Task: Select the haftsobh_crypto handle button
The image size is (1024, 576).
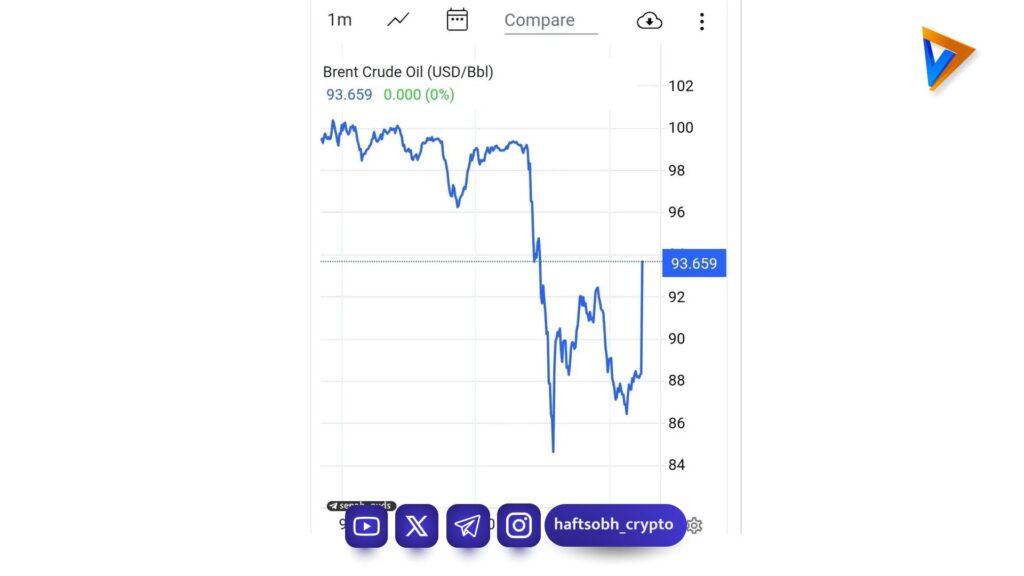Action: (x=615, y=524)
